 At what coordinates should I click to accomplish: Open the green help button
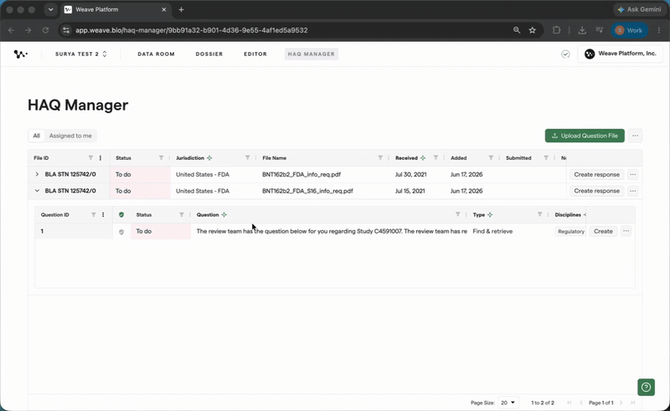coord(646,387)
